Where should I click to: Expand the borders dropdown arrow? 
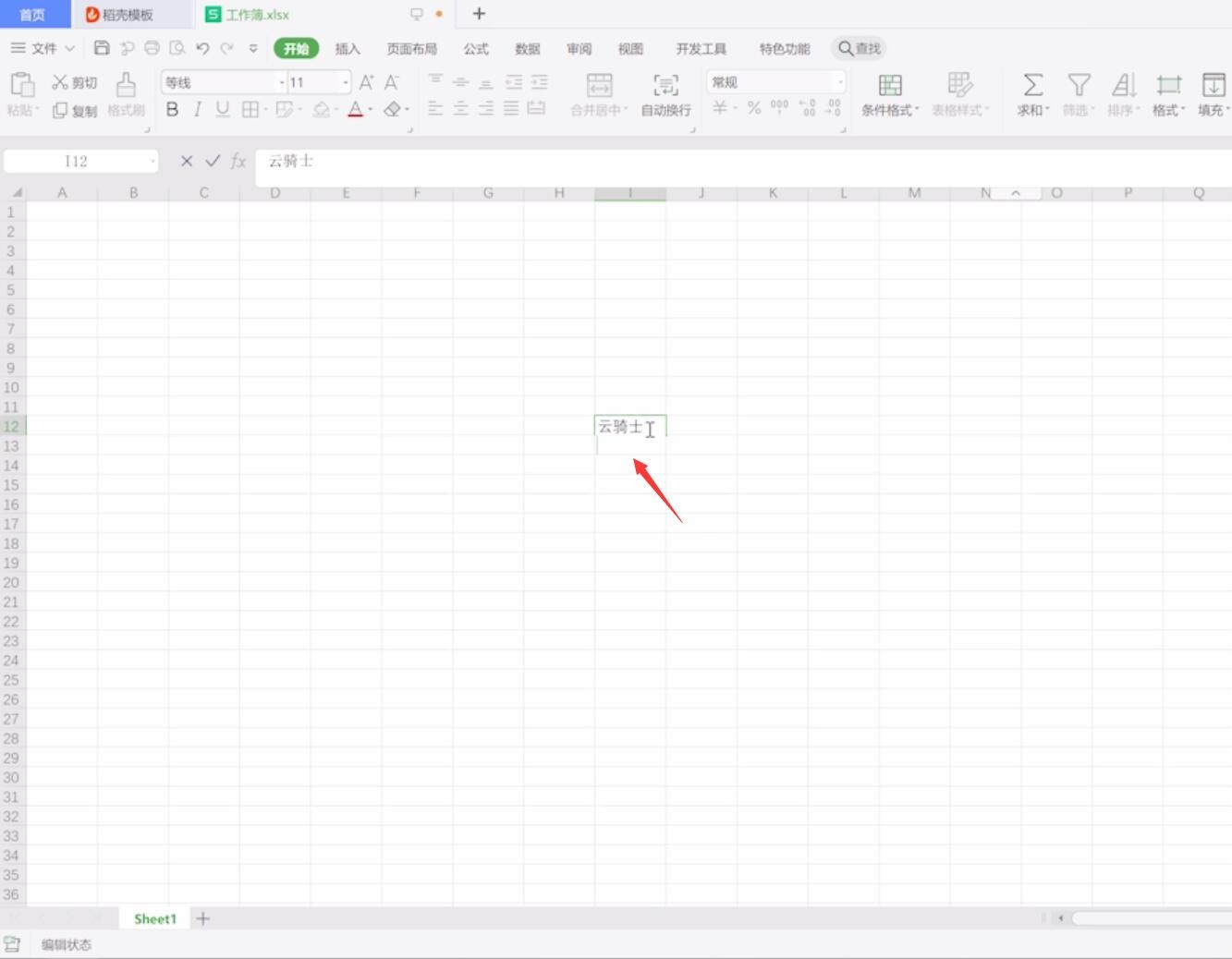(x=265, y=110)
